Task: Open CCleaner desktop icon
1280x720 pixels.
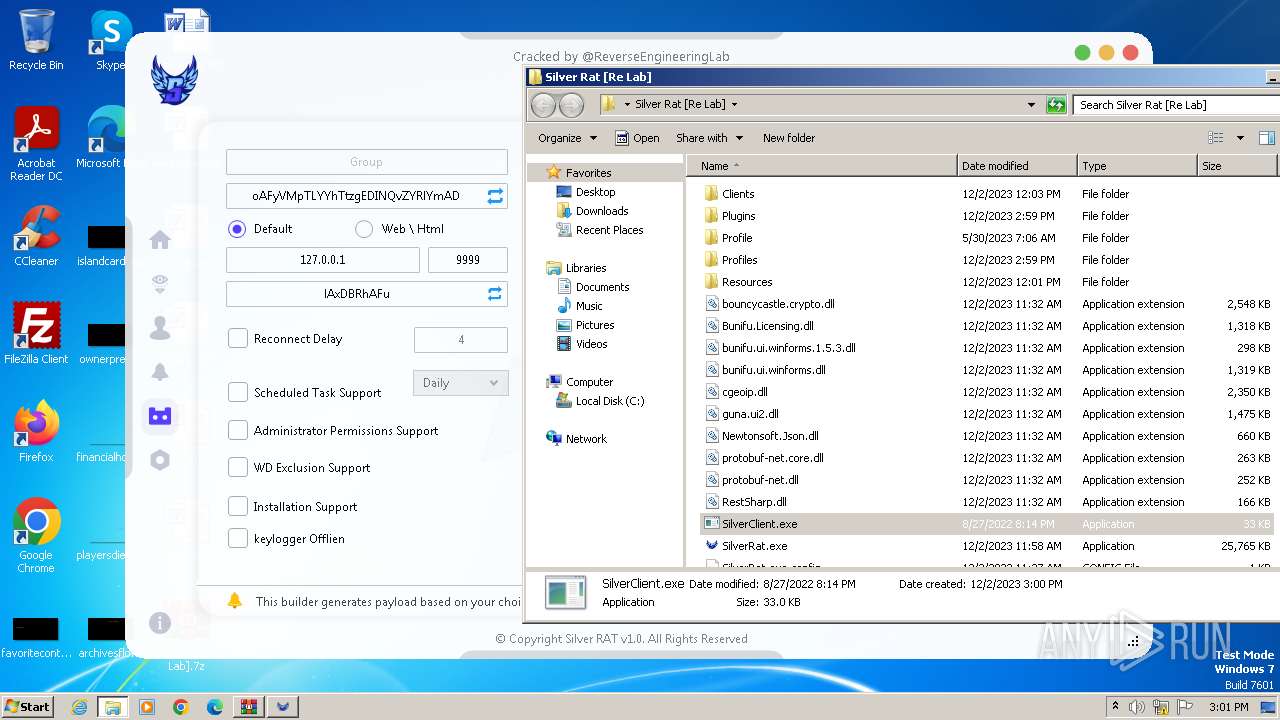Action: [x=36, y=237]
